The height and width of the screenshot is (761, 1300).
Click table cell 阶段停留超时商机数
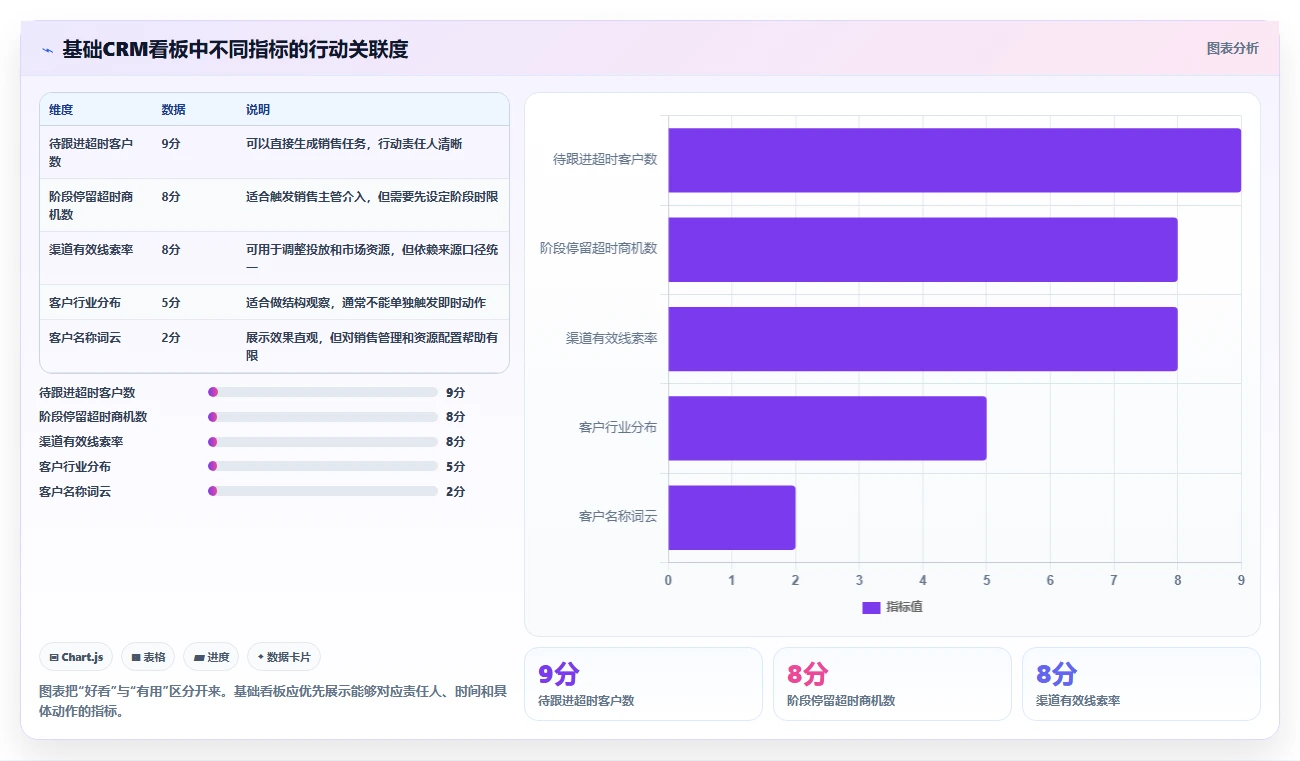click(x=91, y=206)
